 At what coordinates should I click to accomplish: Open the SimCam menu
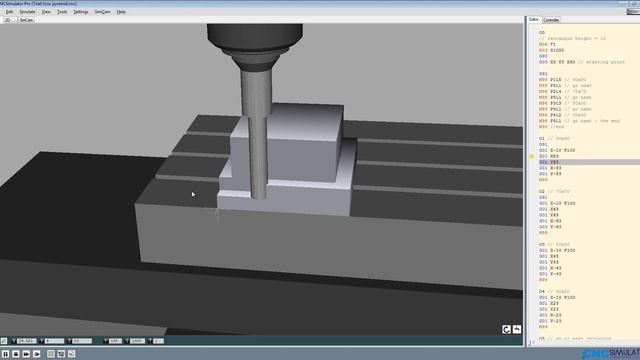coord(102,12)
